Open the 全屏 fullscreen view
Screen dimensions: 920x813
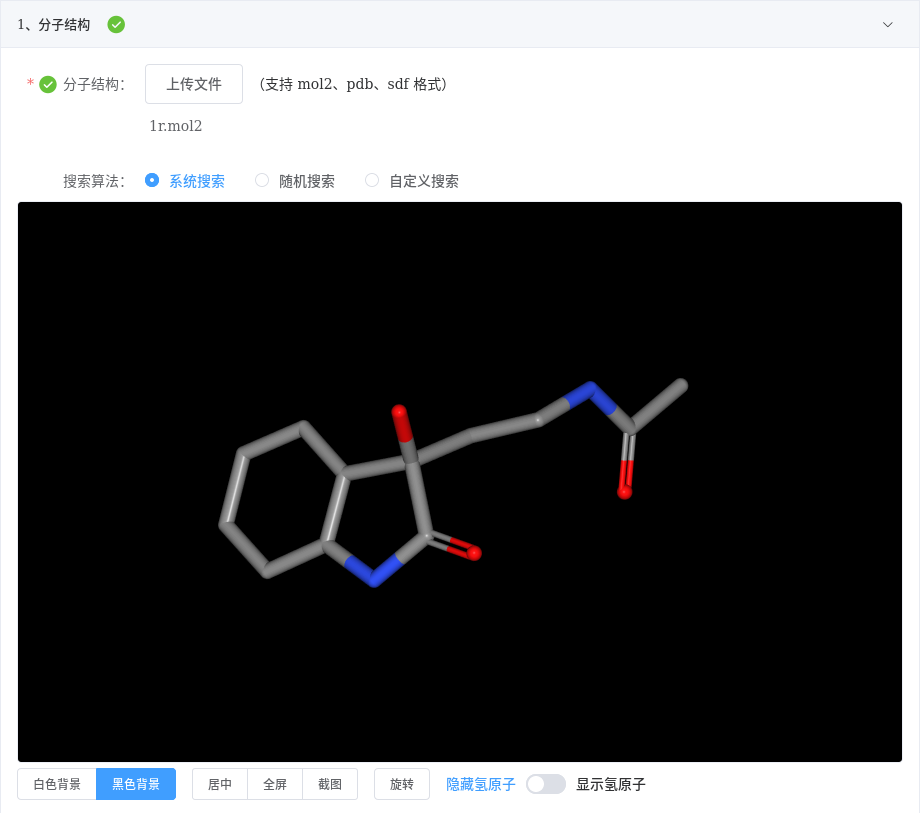(275, 784)
